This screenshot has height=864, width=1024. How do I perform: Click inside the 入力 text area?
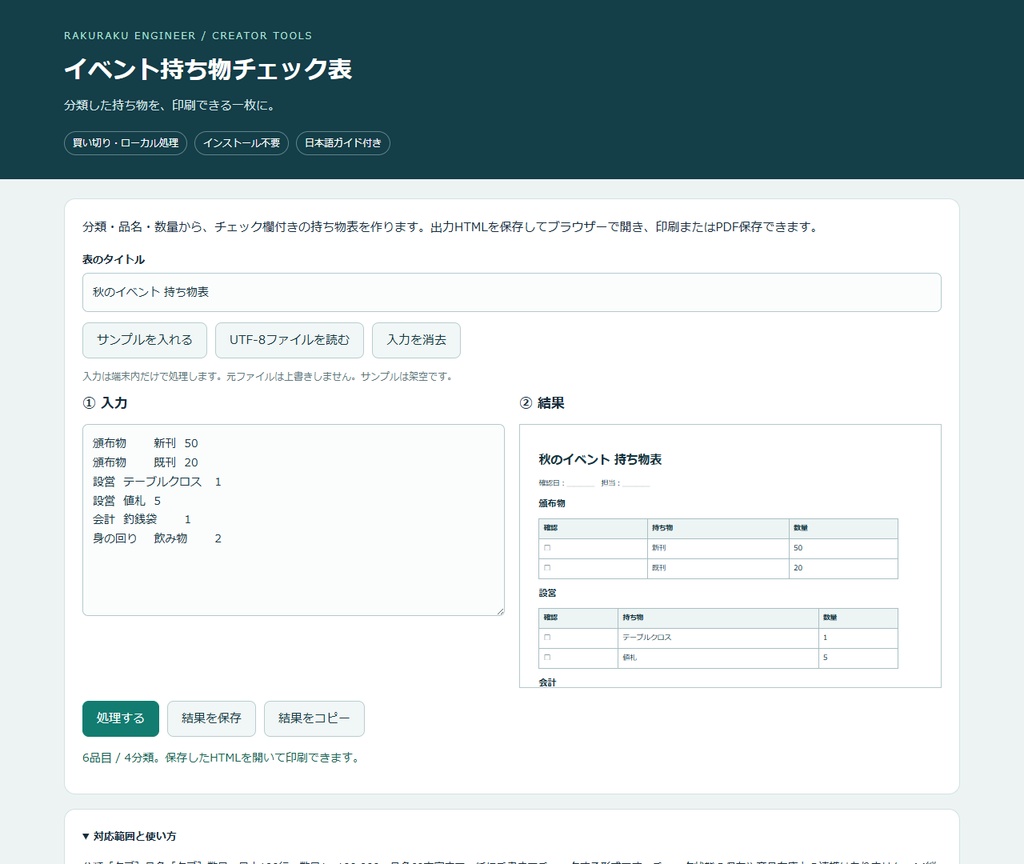293,520
